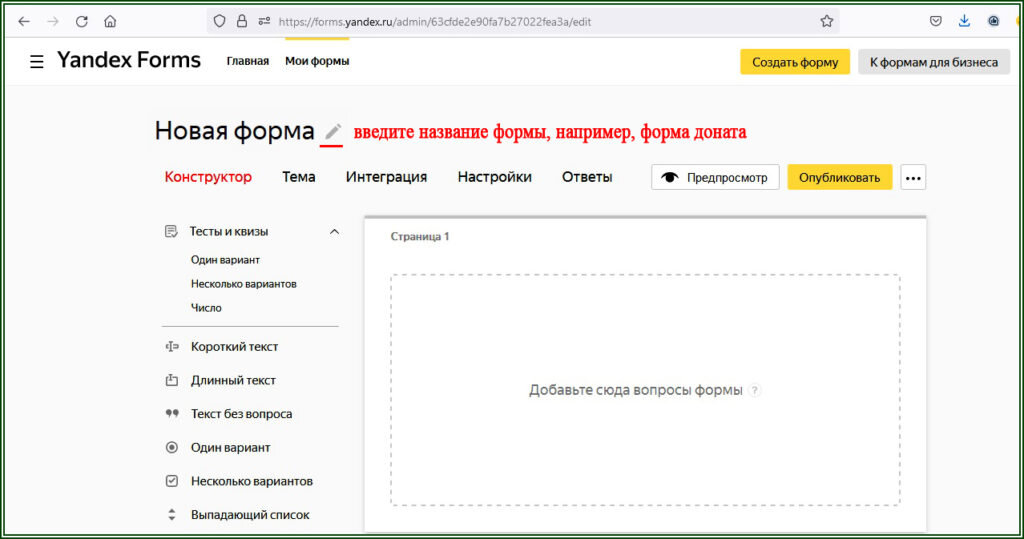Collapse the Тесты и квизы section chevron
Viewport: 1024px width, 539px height.
[x=334, y=231]
